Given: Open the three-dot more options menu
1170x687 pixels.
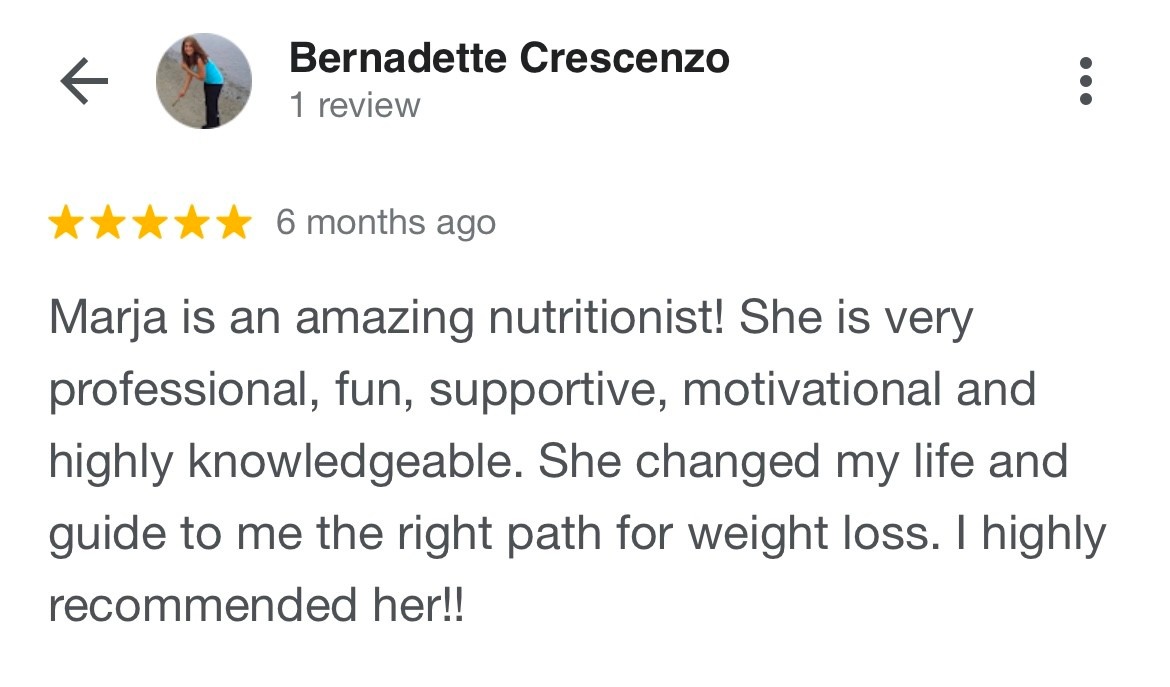Looking at the screenshot, I should click(1086, 81).
